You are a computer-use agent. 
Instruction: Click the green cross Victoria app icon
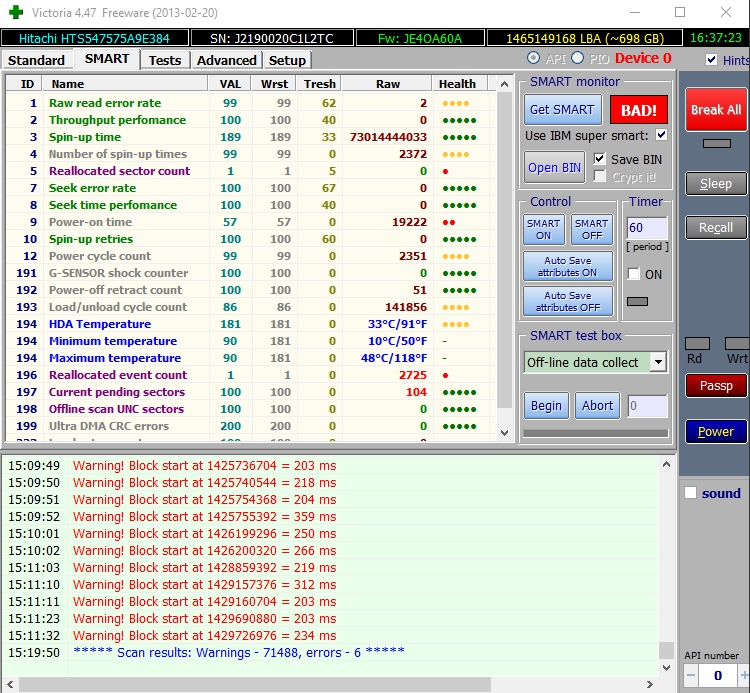click(16, 12)
